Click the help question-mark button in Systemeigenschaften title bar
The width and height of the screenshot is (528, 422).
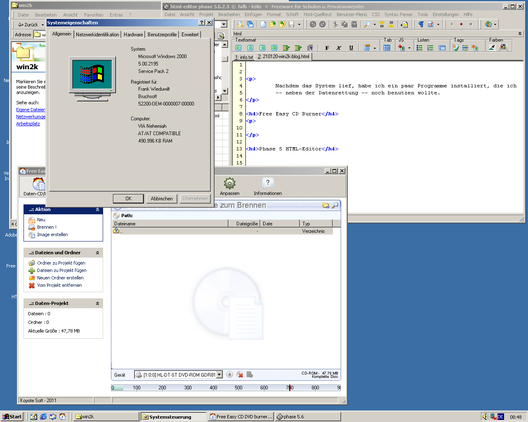tap(201, 23)
